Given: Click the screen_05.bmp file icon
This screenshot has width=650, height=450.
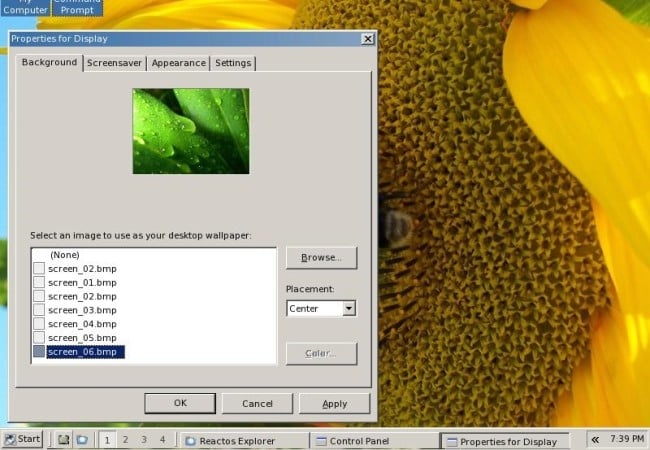Looking at the screenshot, I should tap(39, 337).
